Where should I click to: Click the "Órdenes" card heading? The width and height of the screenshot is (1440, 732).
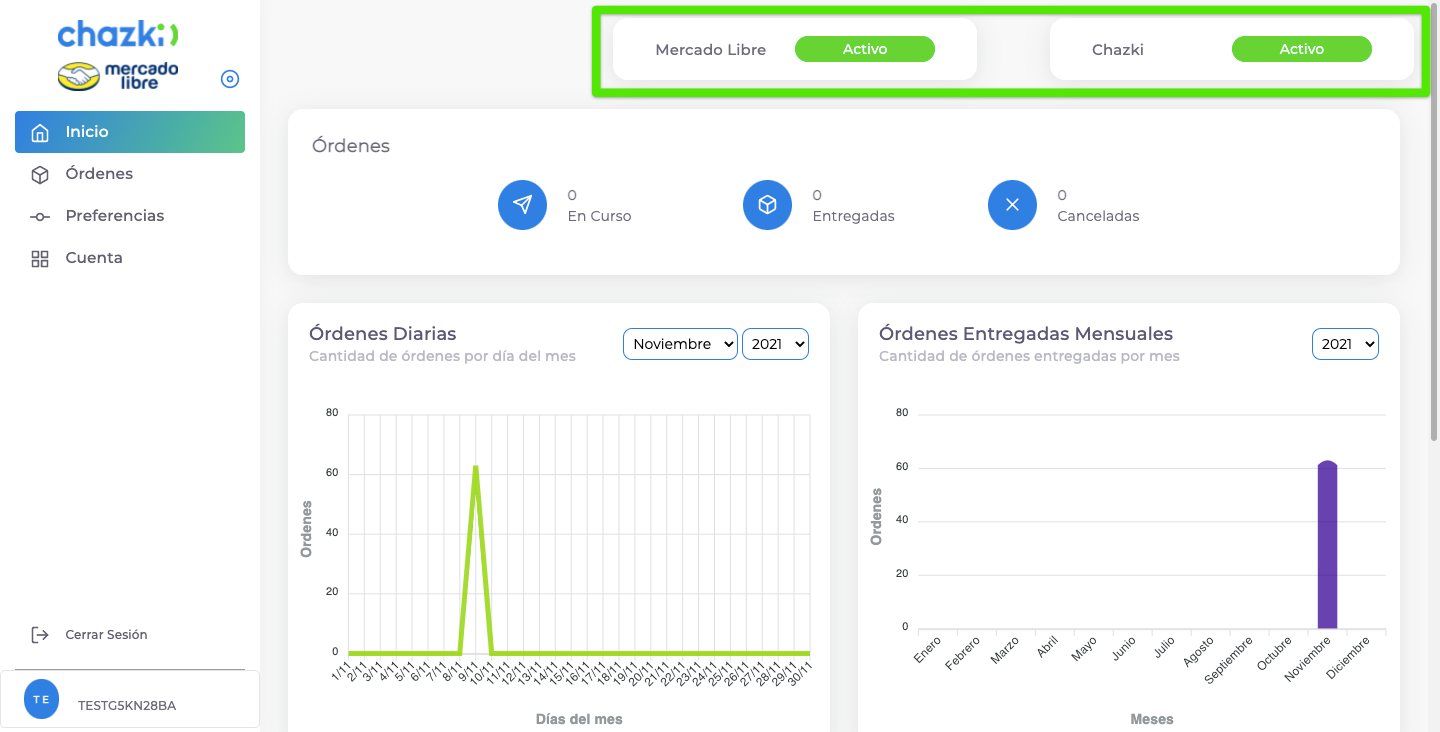click(351, 146)
